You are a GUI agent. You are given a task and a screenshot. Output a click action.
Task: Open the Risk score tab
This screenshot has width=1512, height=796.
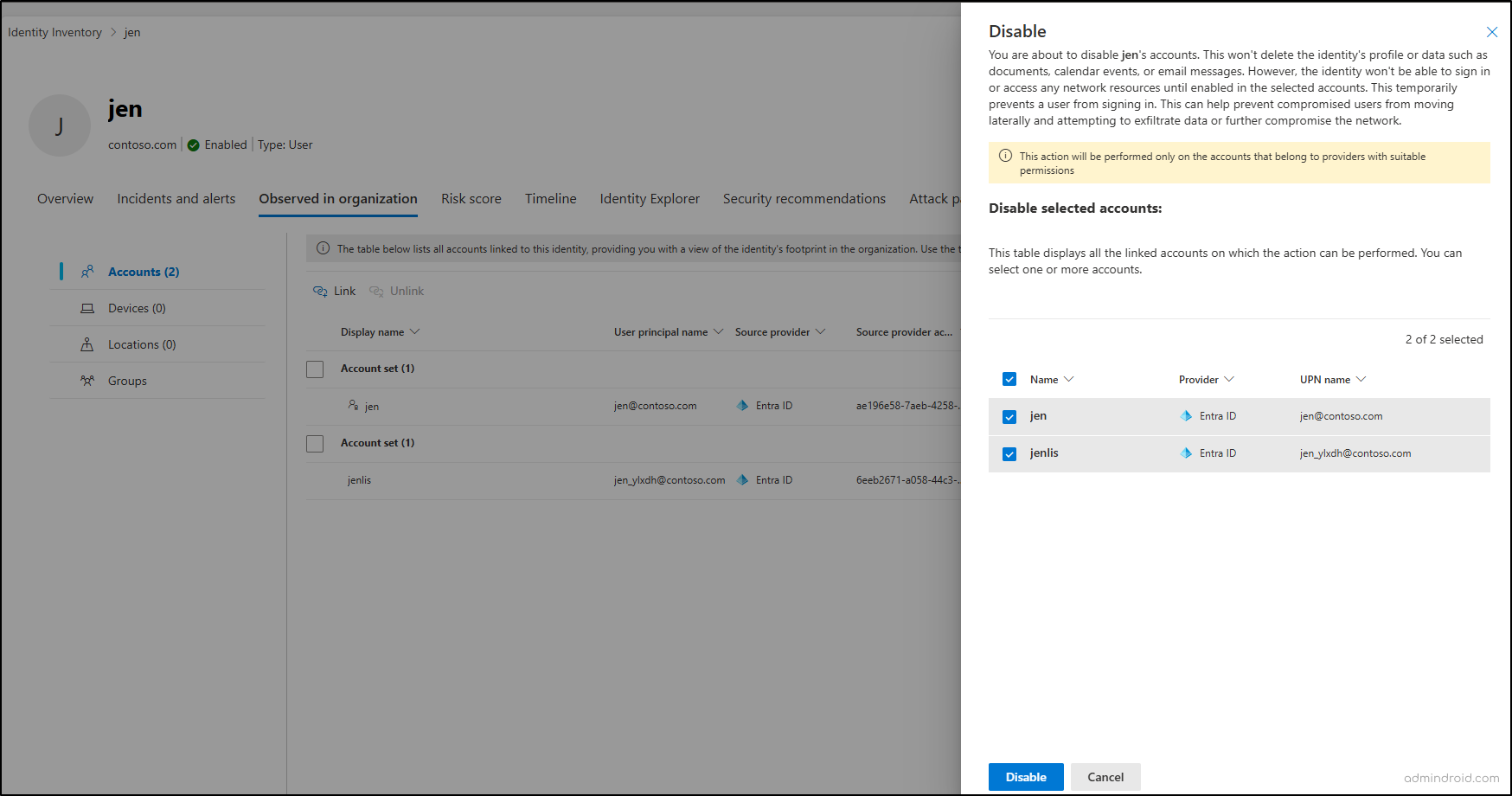pos(471,199)
